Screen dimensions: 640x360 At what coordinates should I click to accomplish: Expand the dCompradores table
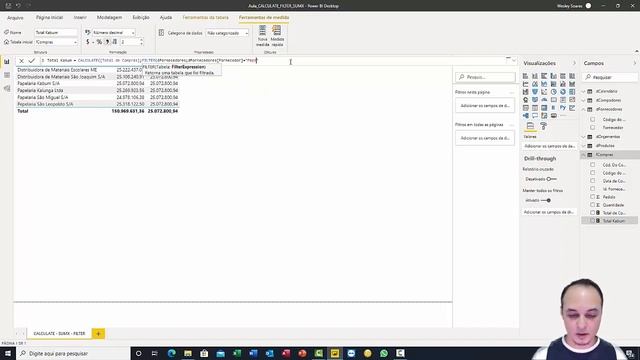584,100
